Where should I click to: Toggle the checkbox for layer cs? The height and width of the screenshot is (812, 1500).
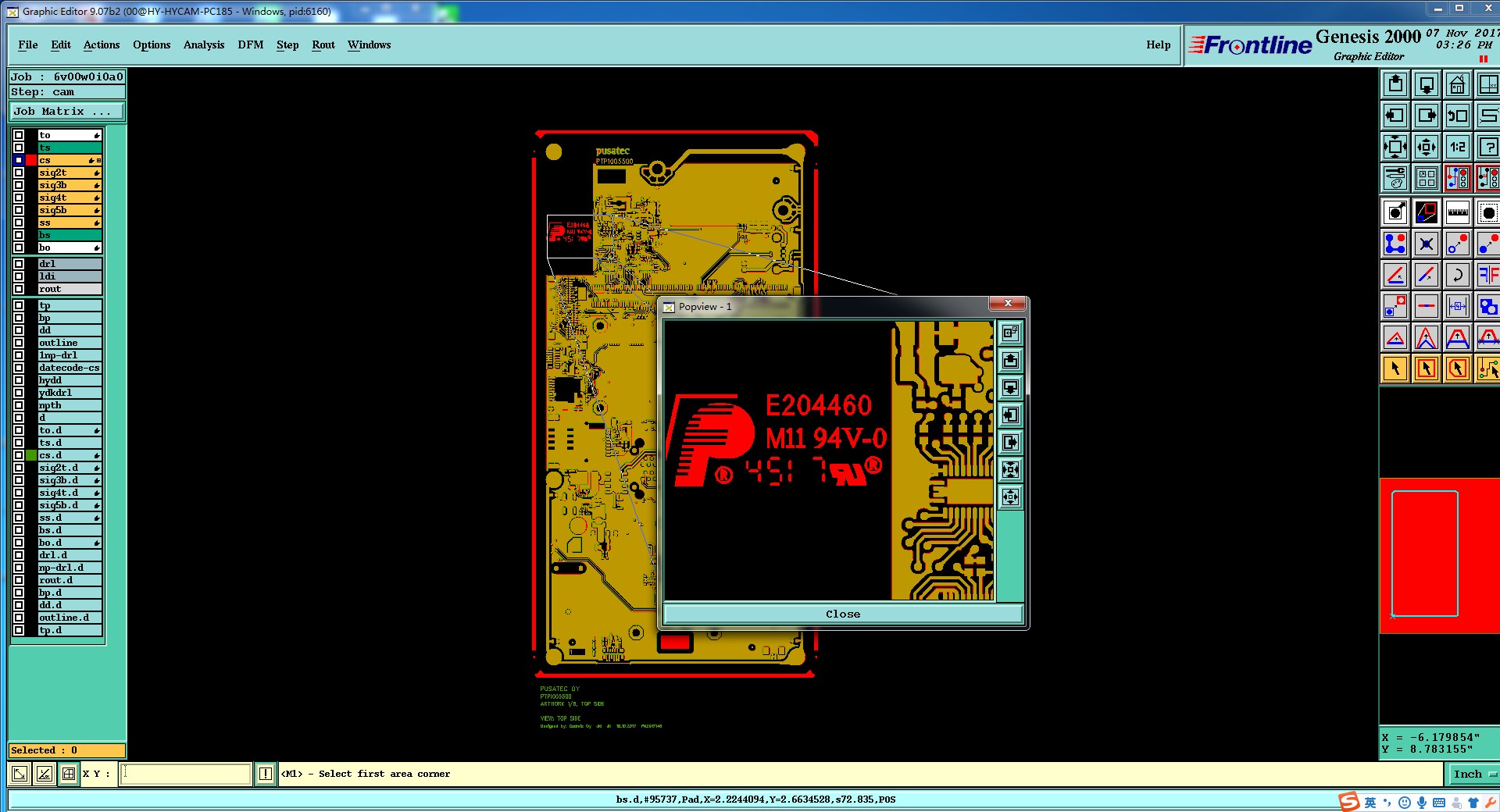pos(19,160)
